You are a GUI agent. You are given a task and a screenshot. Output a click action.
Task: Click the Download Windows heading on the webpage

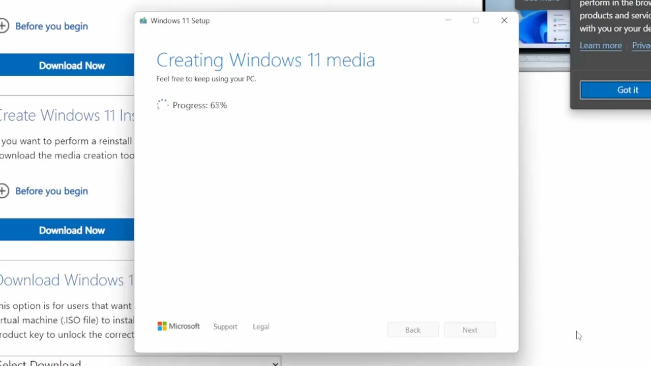coord(67,280)
